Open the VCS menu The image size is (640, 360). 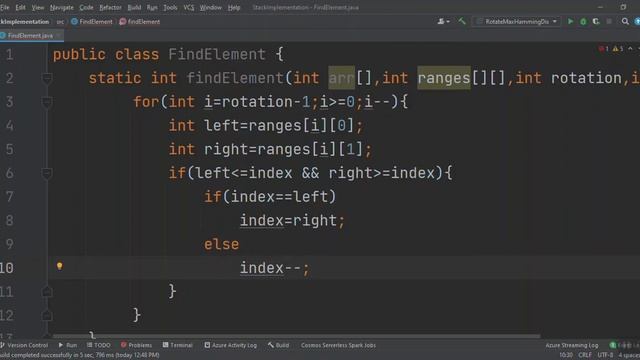(x=189, y=7)
